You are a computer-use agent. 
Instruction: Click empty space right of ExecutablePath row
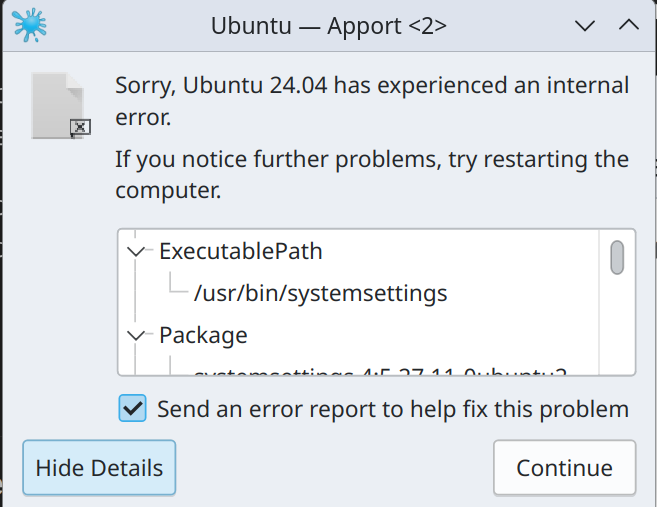click(460, 251)
